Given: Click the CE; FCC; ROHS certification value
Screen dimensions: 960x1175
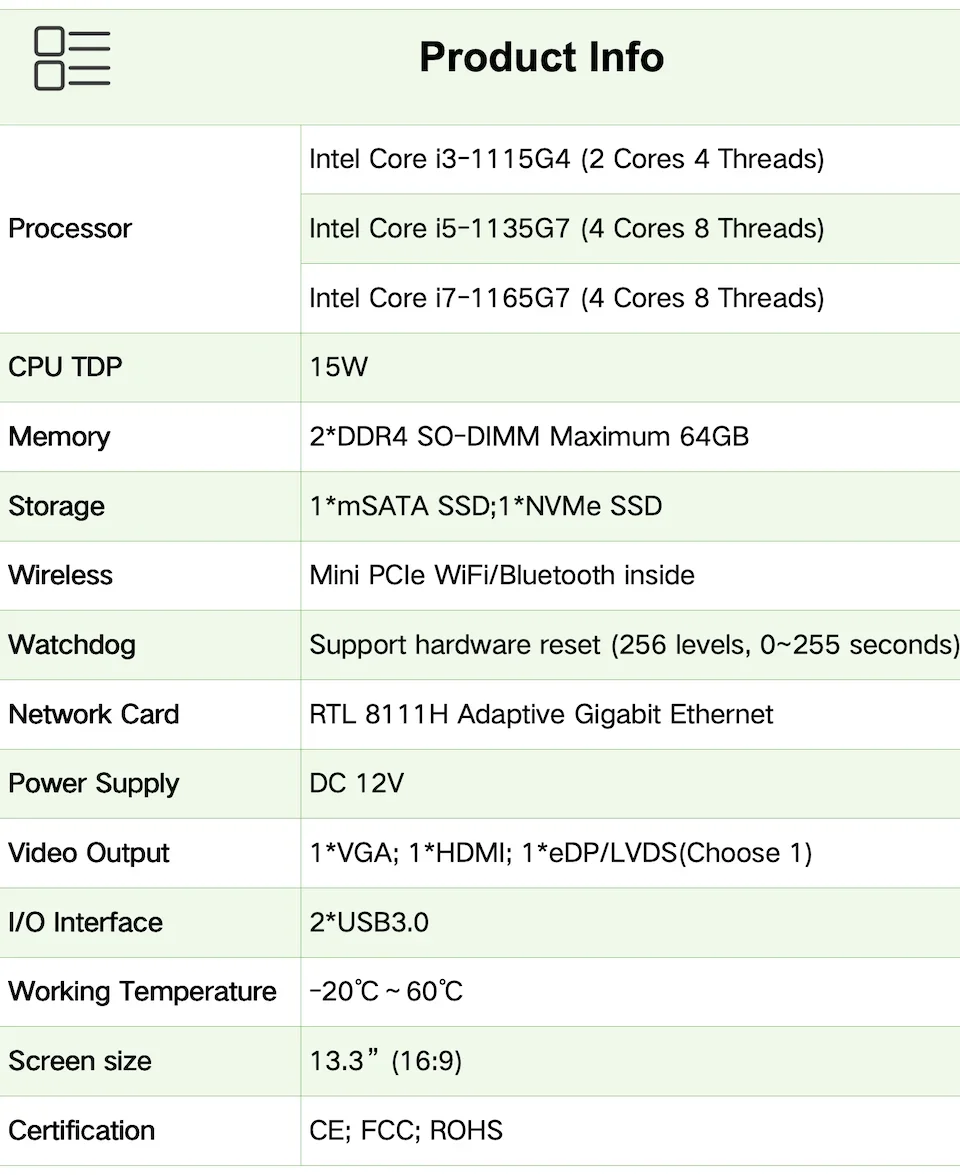Looking at the screenshot, I should (406, 1130).
